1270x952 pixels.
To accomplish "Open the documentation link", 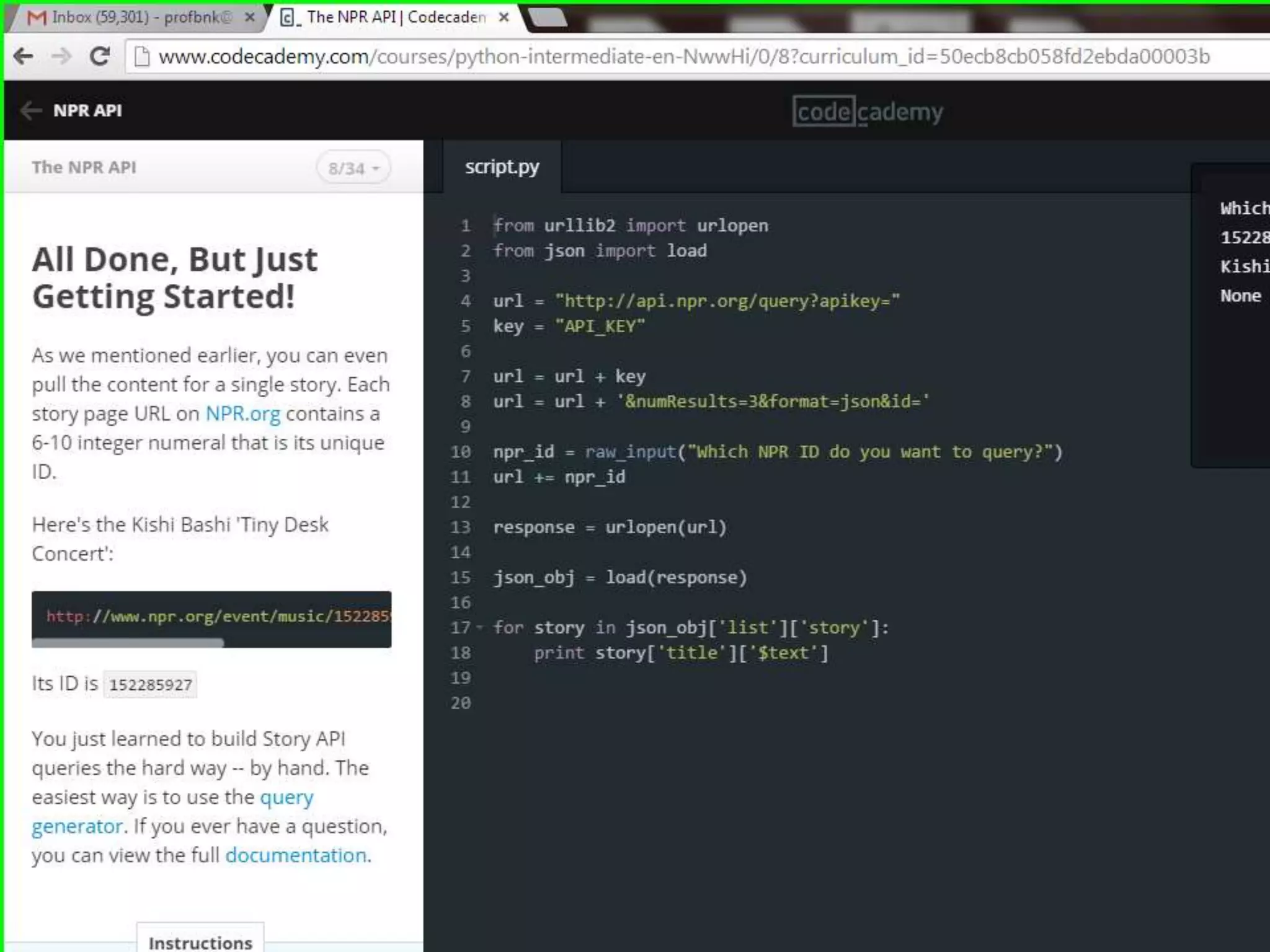I will tap(296, 855).
